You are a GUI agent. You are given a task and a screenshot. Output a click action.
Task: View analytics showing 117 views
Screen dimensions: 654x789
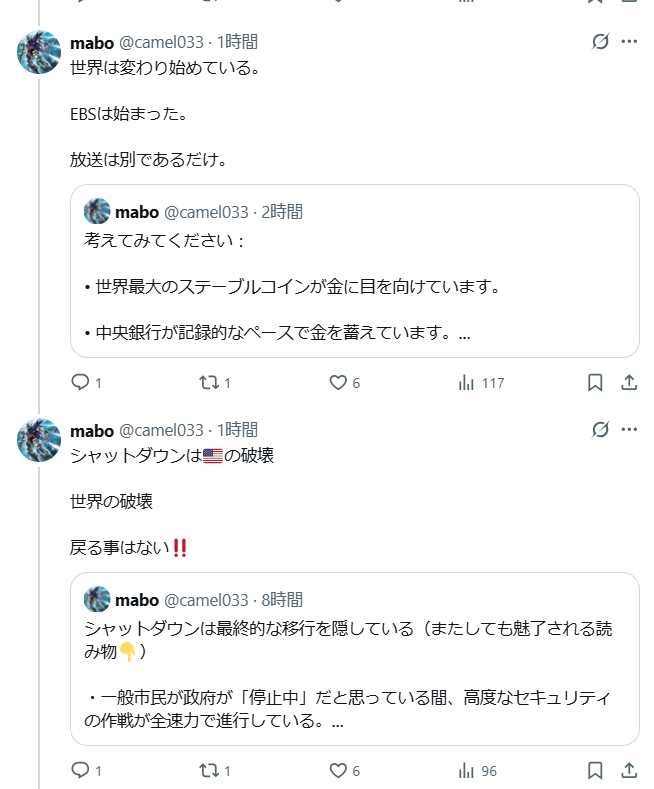(x=480, y=382)
